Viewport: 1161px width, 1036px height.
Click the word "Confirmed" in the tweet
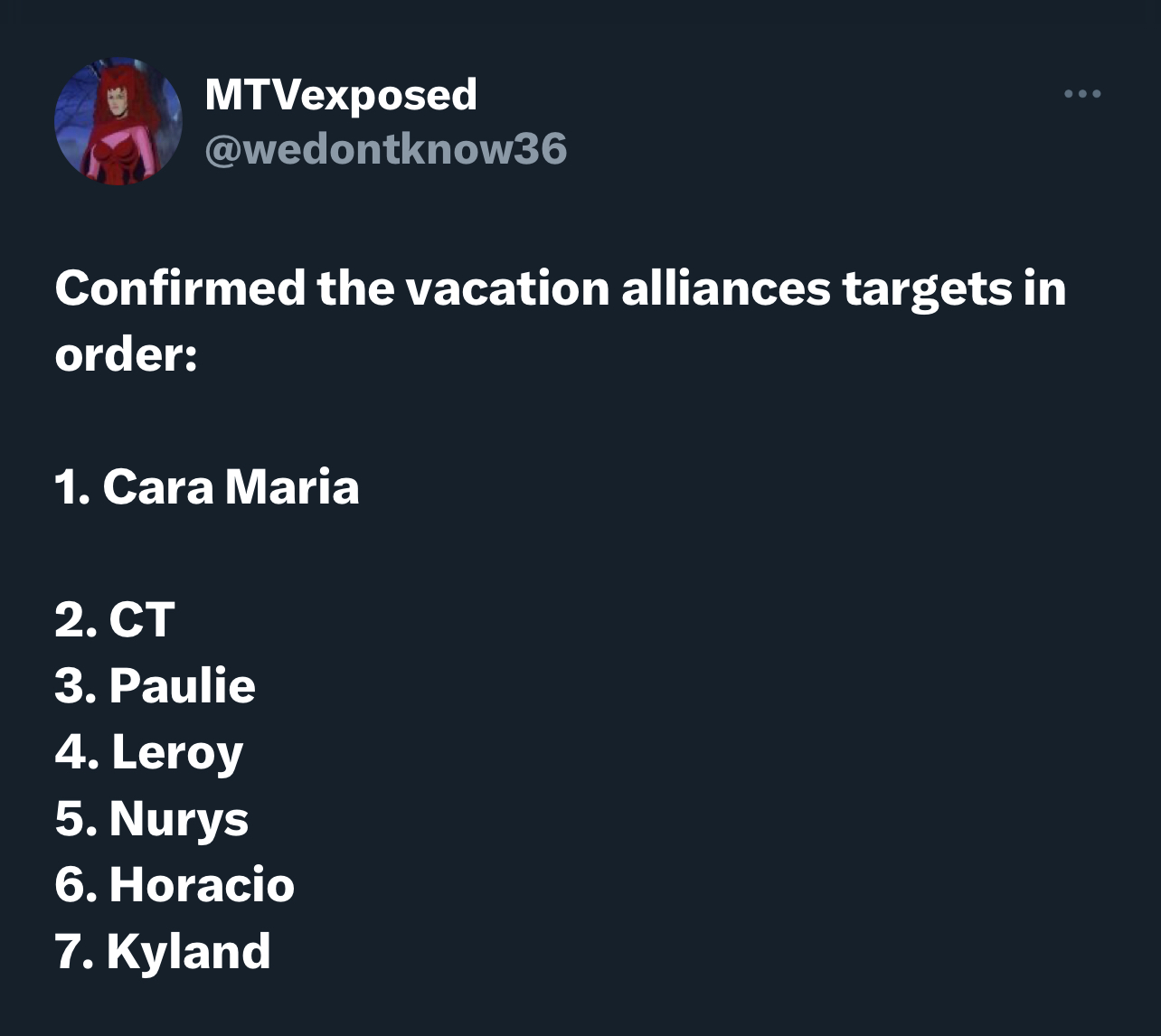pyautogui.click(x=180, y=288)
